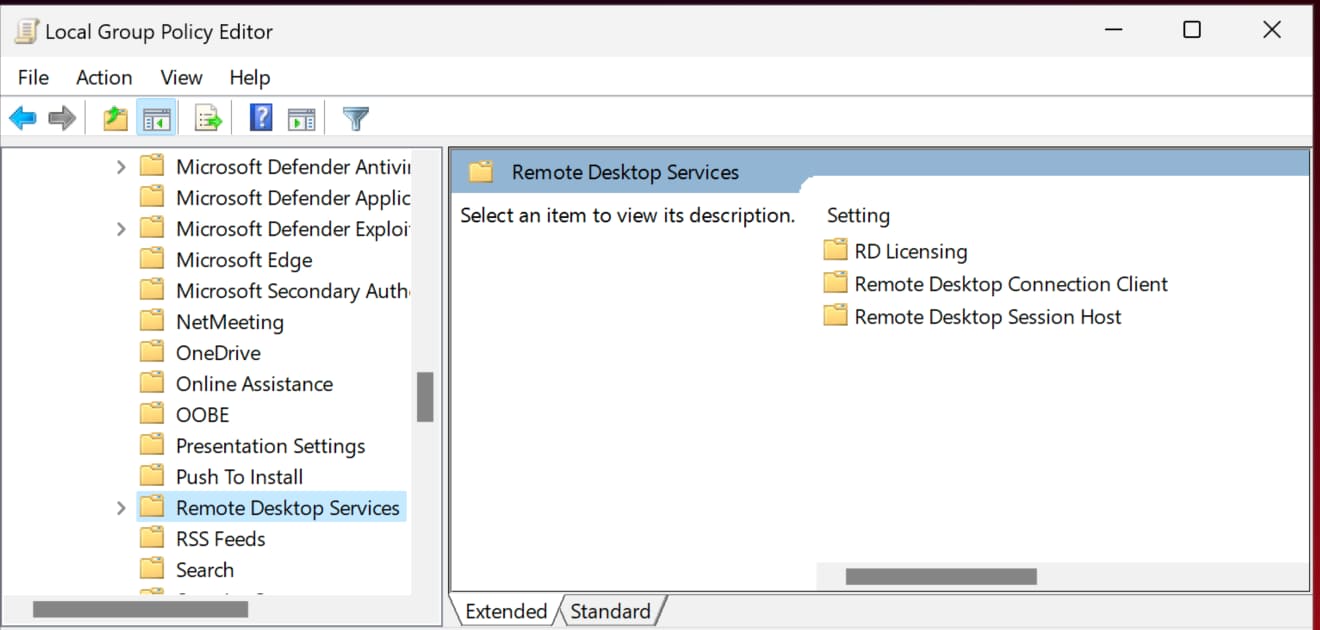Select RSS Feeds in the tree
Image resolution: width=1320 pixels, height=630 pixels.
pos(221,539)
